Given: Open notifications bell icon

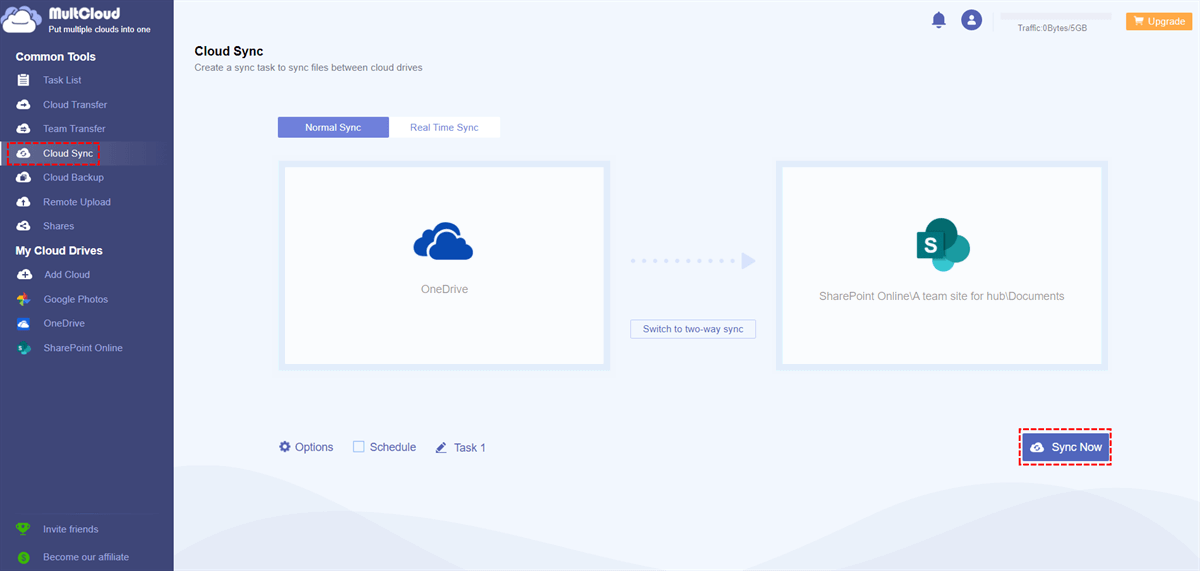Looking at the screenshot, I should [x=938, y=20].
